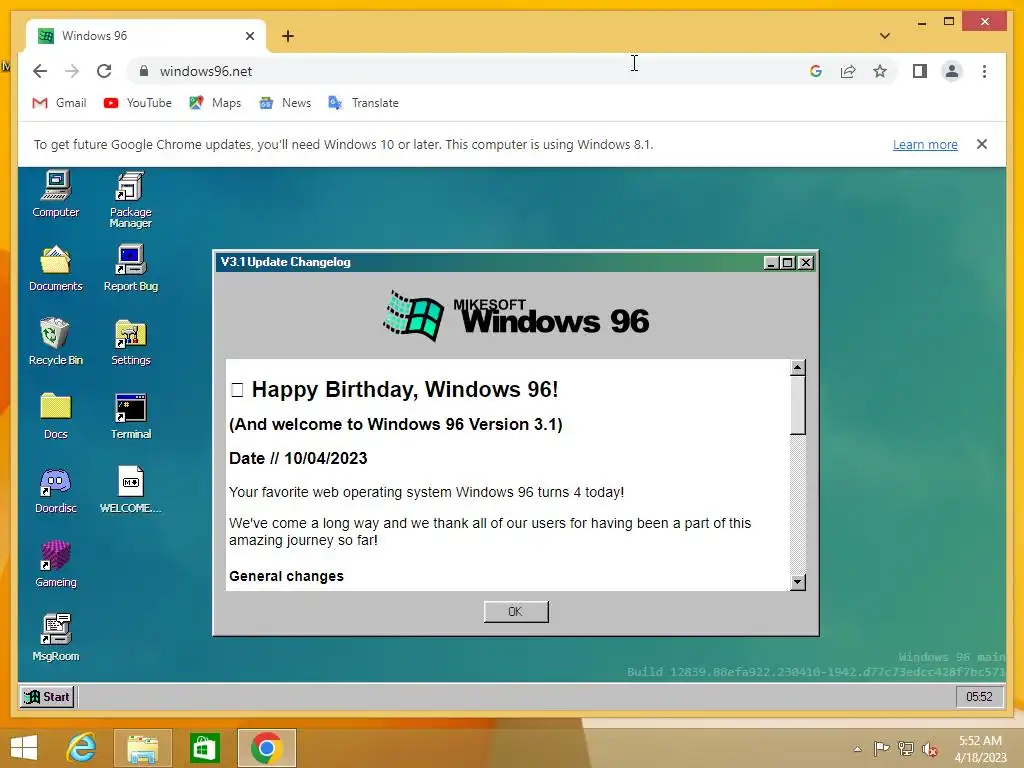Show hidden system tray icons

coord(857,749)
